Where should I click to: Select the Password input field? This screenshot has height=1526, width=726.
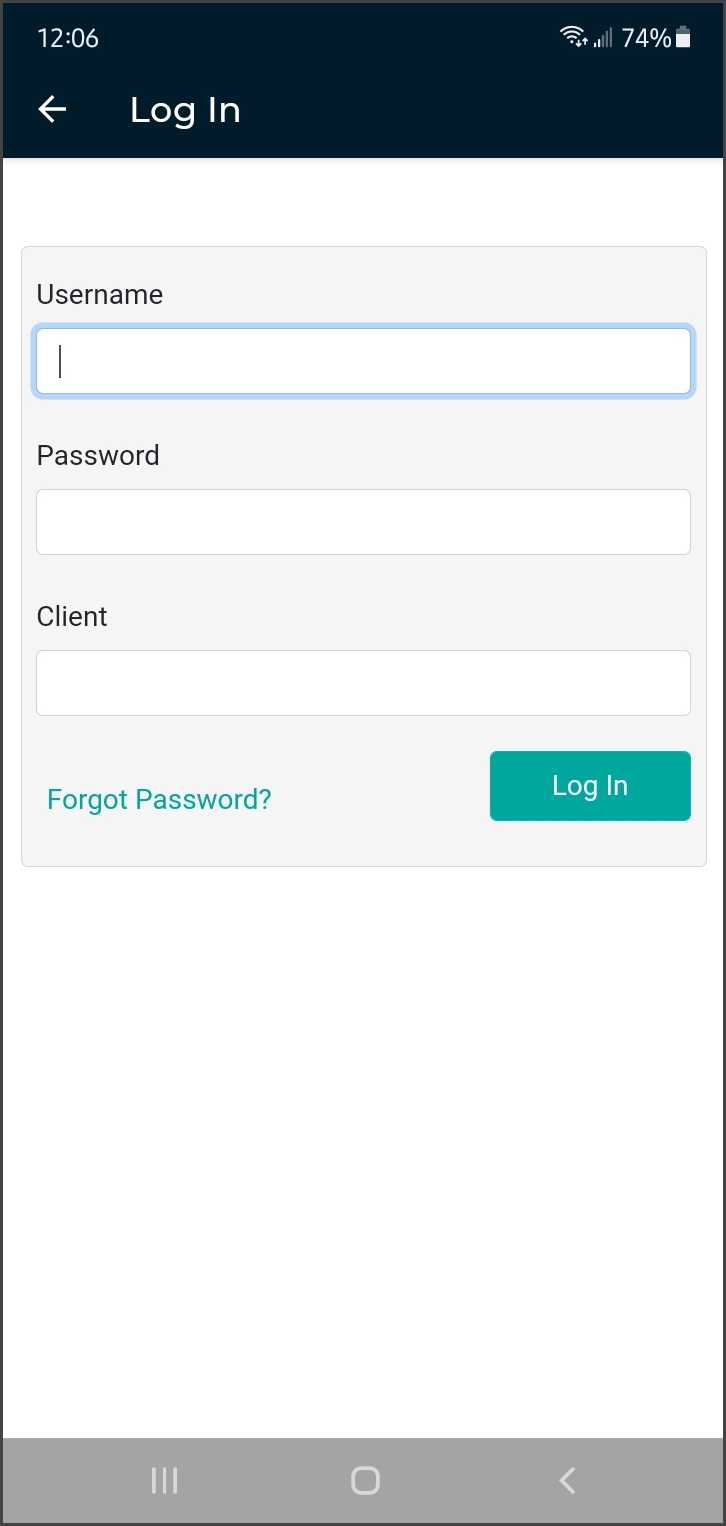tap(363, 522)
